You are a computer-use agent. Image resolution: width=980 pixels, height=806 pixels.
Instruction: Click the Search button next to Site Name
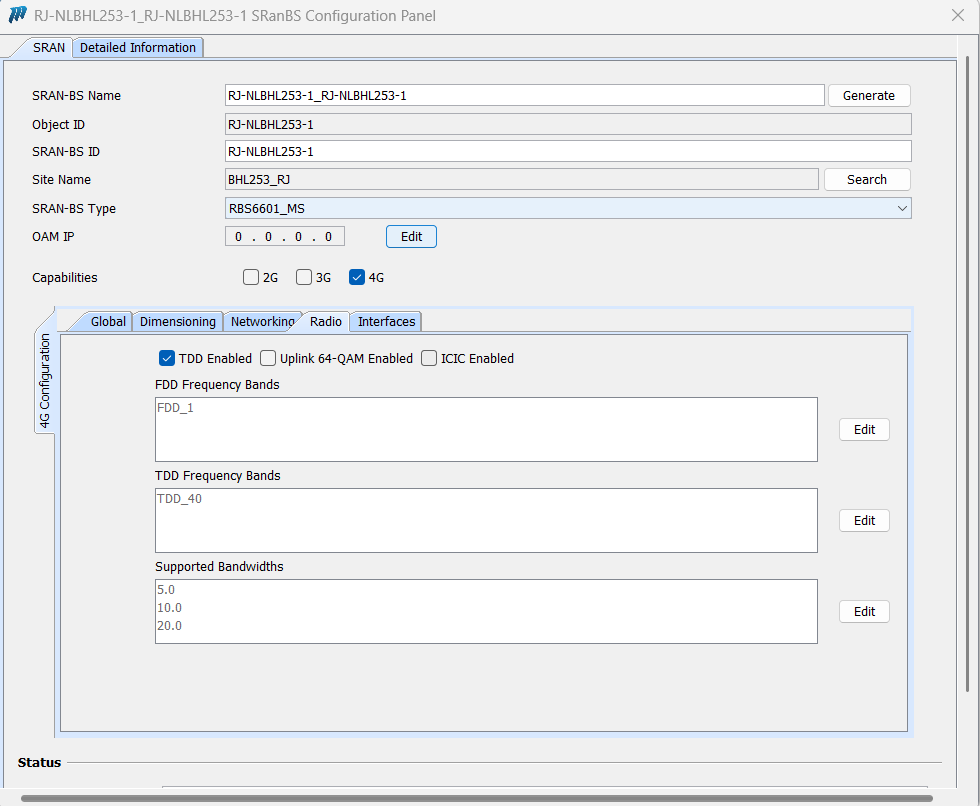[866, 180]
